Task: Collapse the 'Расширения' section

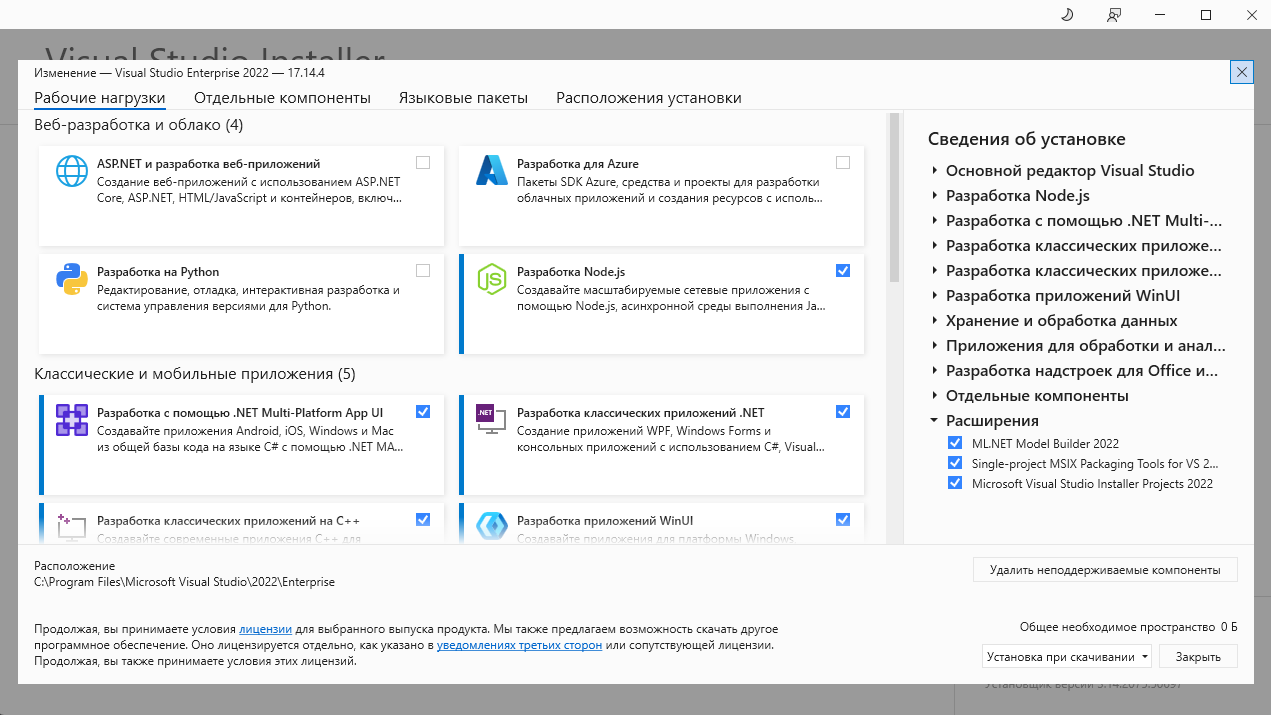Action: point(934,421)
